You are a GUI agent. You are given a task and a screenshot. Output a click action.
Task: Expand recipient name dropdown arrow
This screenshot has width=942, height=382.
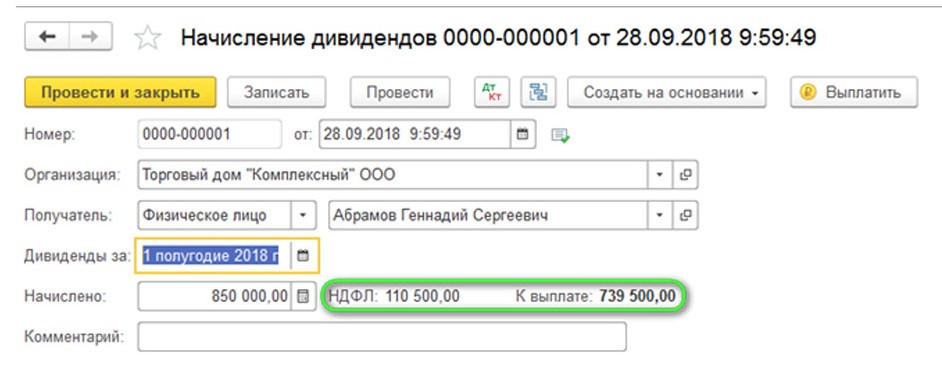[660, 215]
